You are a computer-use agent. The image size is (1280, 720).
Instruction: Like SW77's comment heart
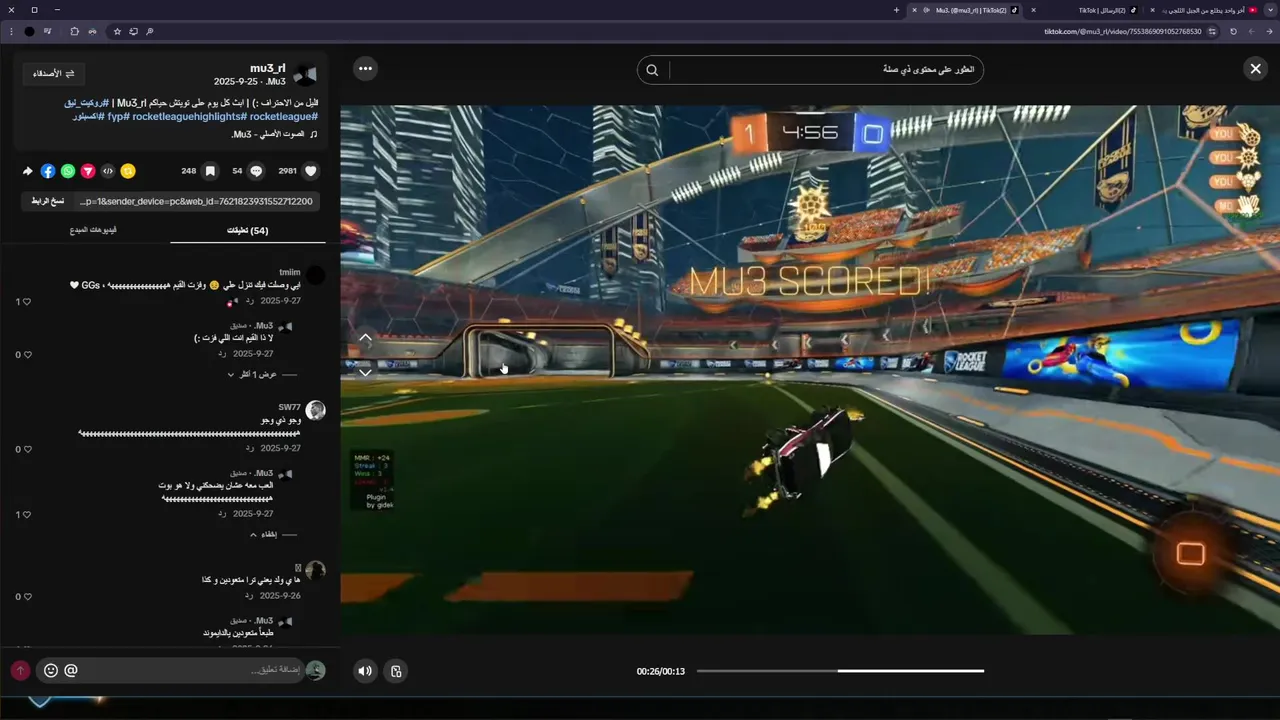[27, 449]
